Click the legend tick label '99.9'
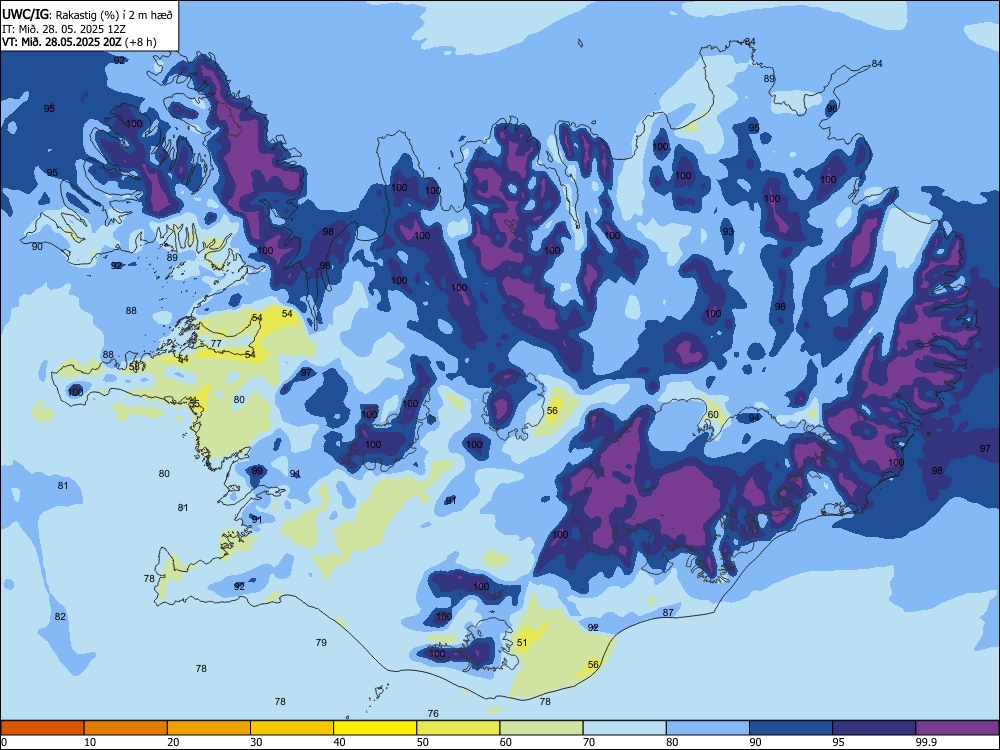The image size is (1000, 750). tap(926, 742)
